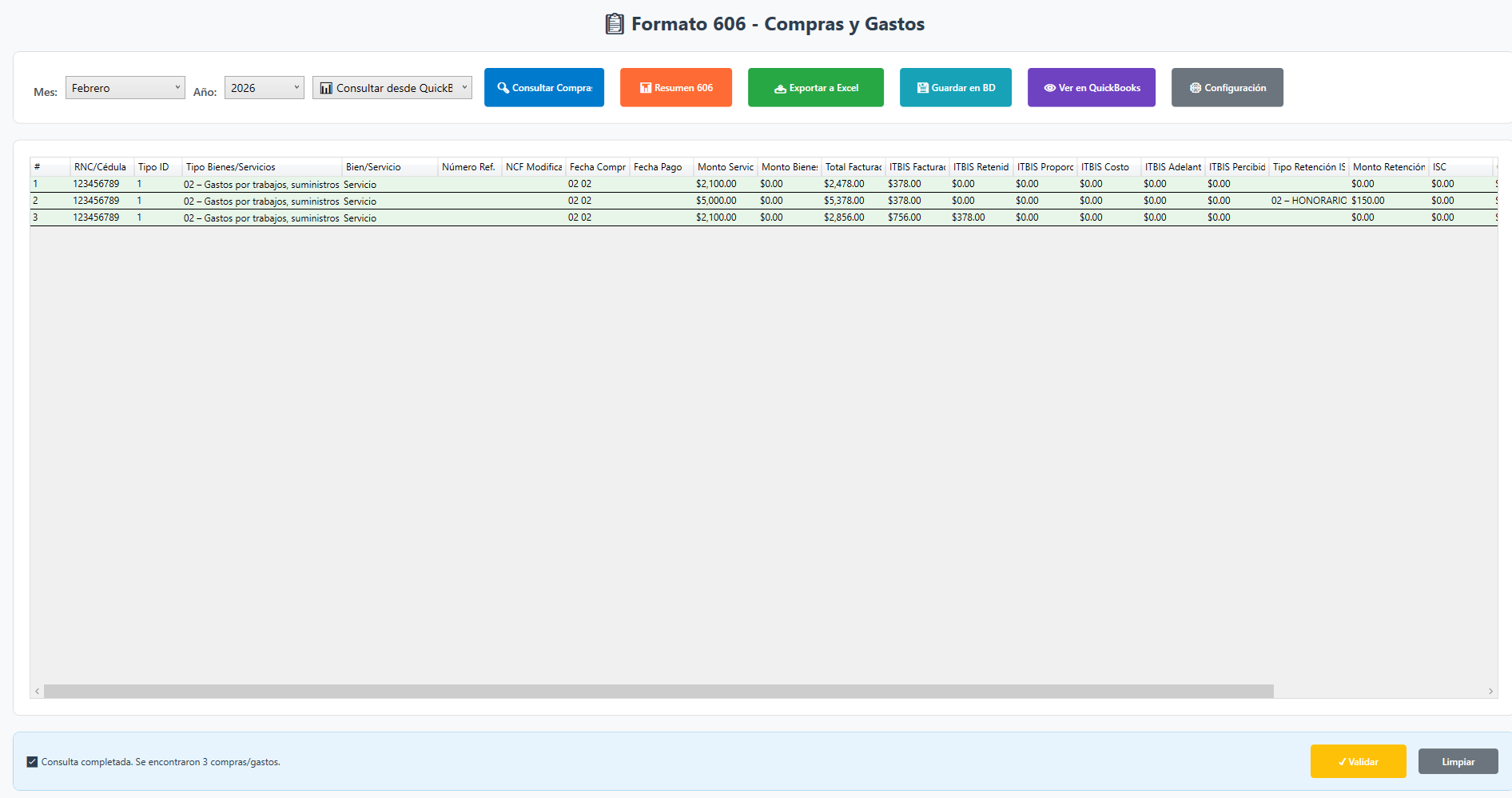Toggle the Consulta completada checkbox
This screenshot has width=1512, height=798.
pos(32,762)
